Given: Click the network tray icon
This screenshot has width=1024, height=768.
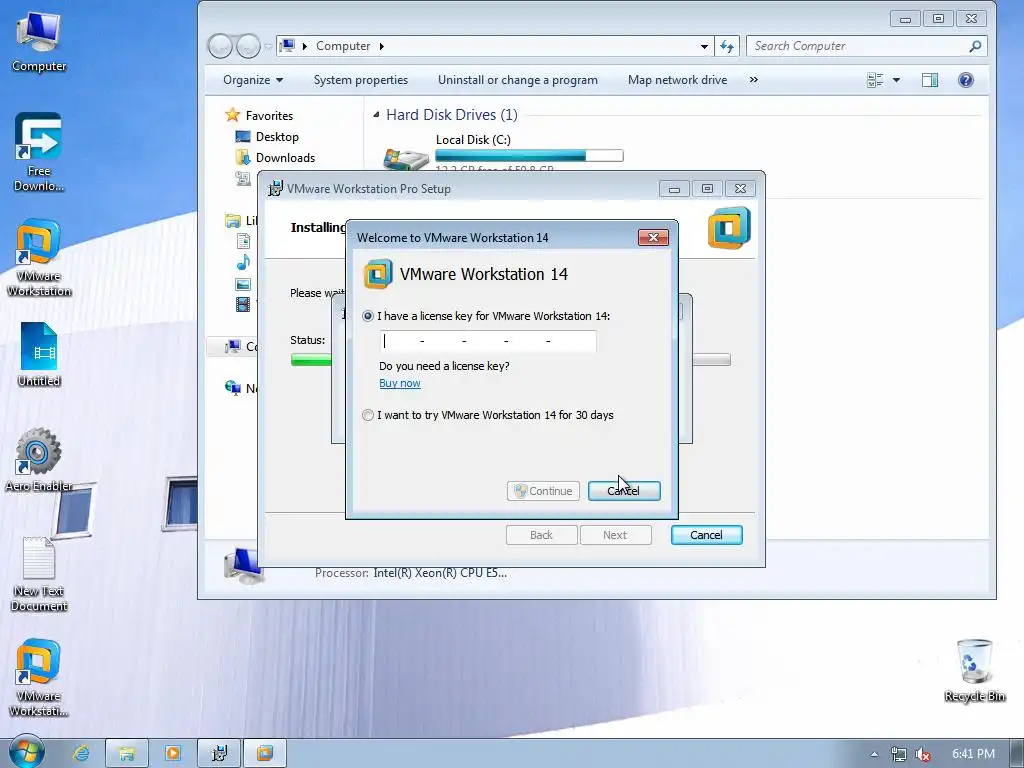Looking at the screenshot, I should [x=899, y=754].
